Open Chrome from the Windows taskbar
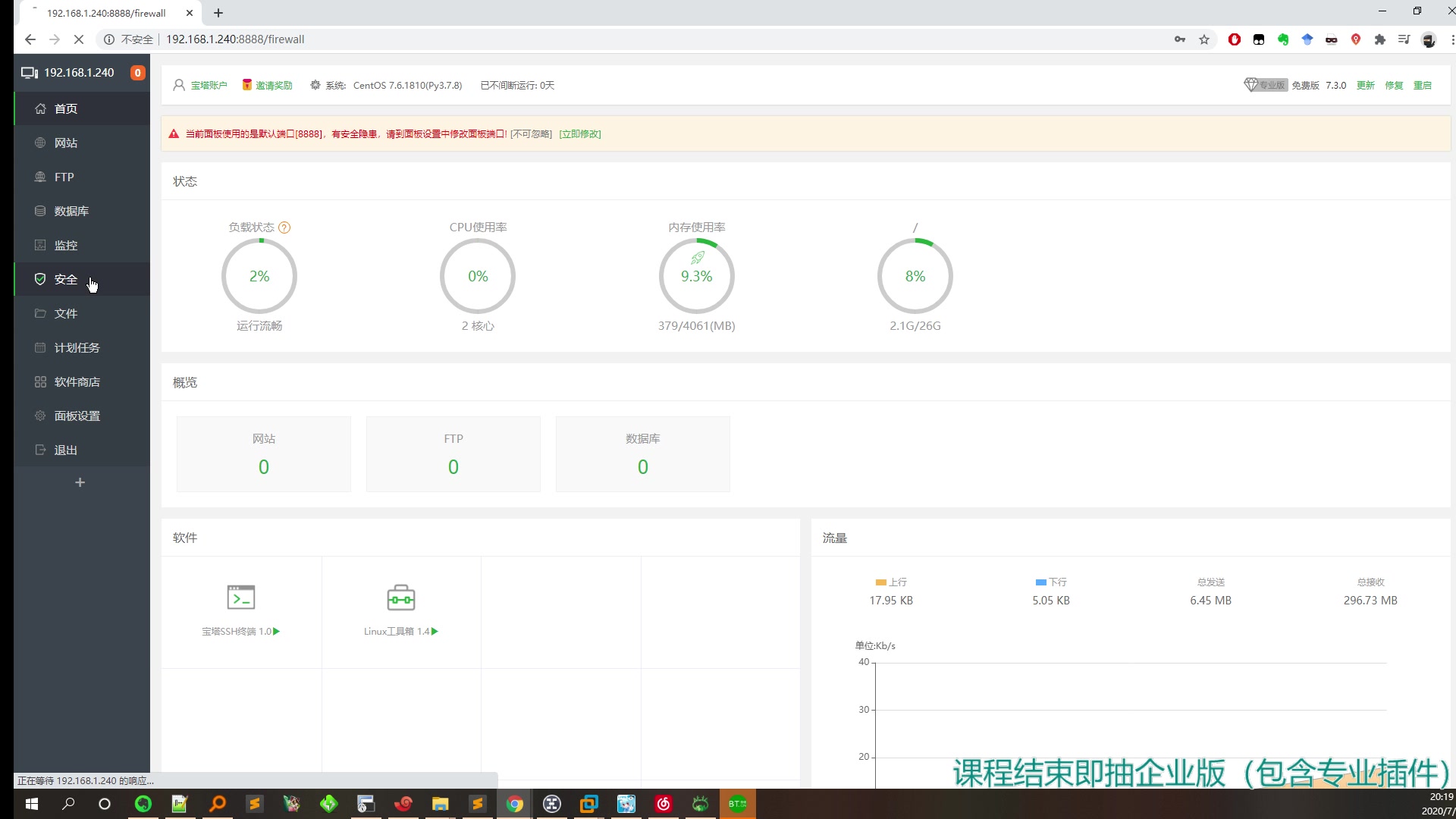This screenshot has width=1456, height=819. (x=515, y=804)
